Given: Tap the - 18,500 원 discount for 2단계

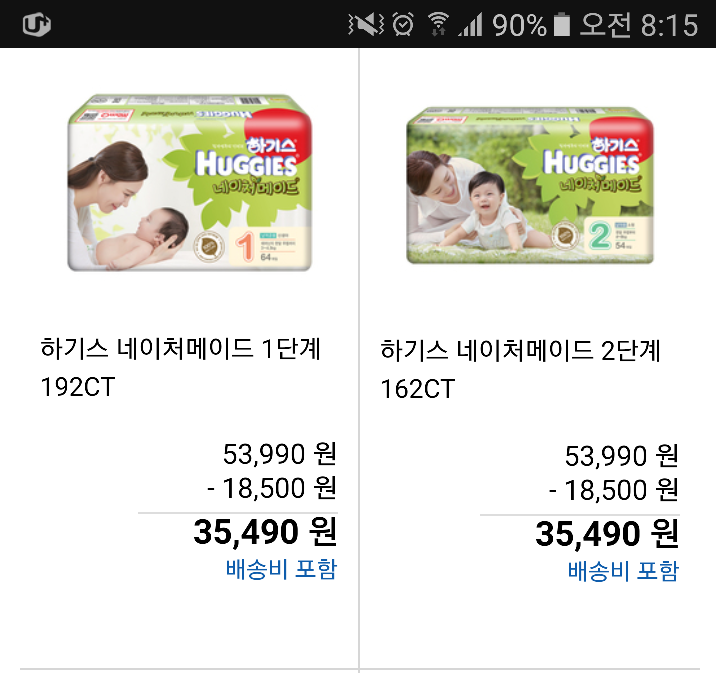Looking at the screenshot, I should pos(614,490).
